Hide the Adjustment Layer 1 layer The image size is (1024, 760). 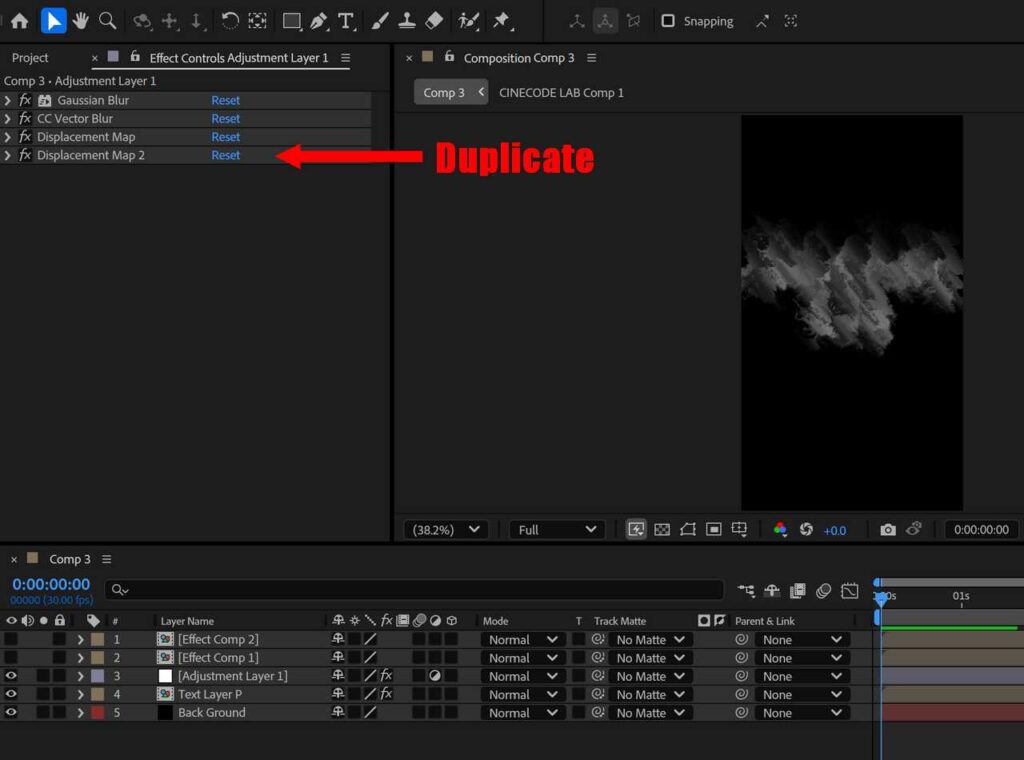[11, 676]
